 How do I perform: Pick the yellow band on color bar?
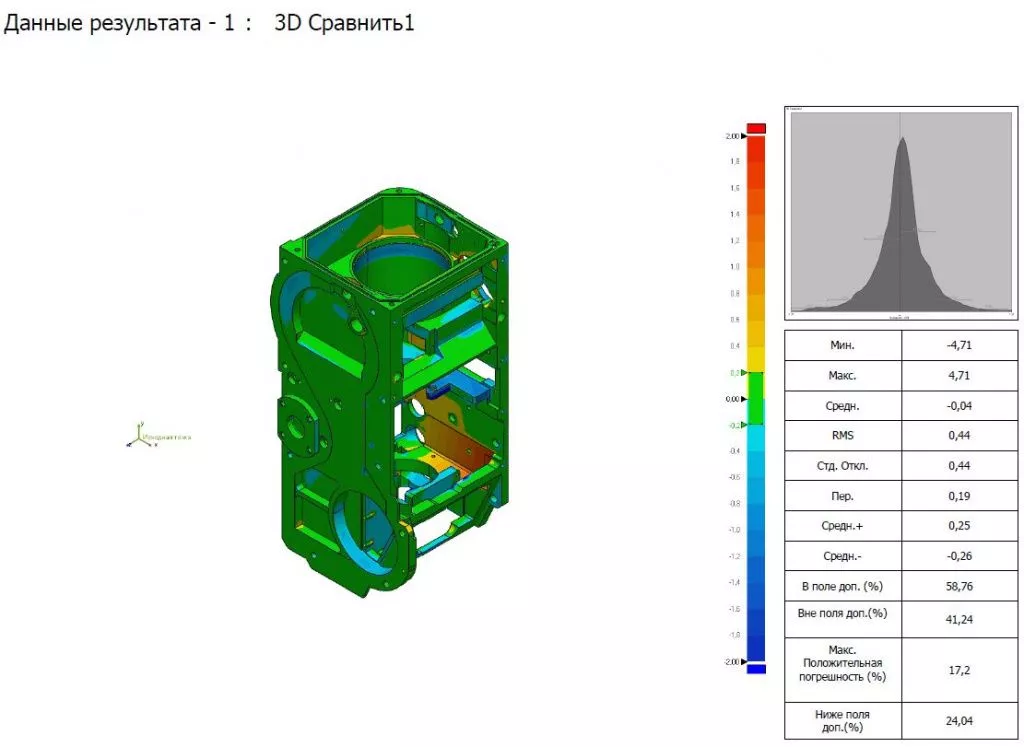[757, 355]
